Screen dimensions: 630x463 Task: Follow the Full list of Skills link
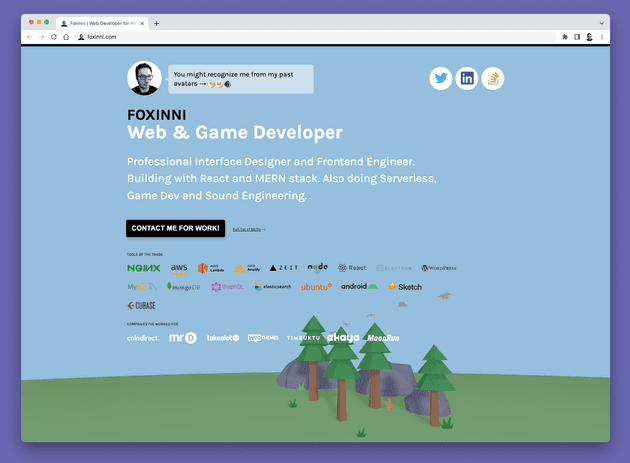tap(248, 229)
